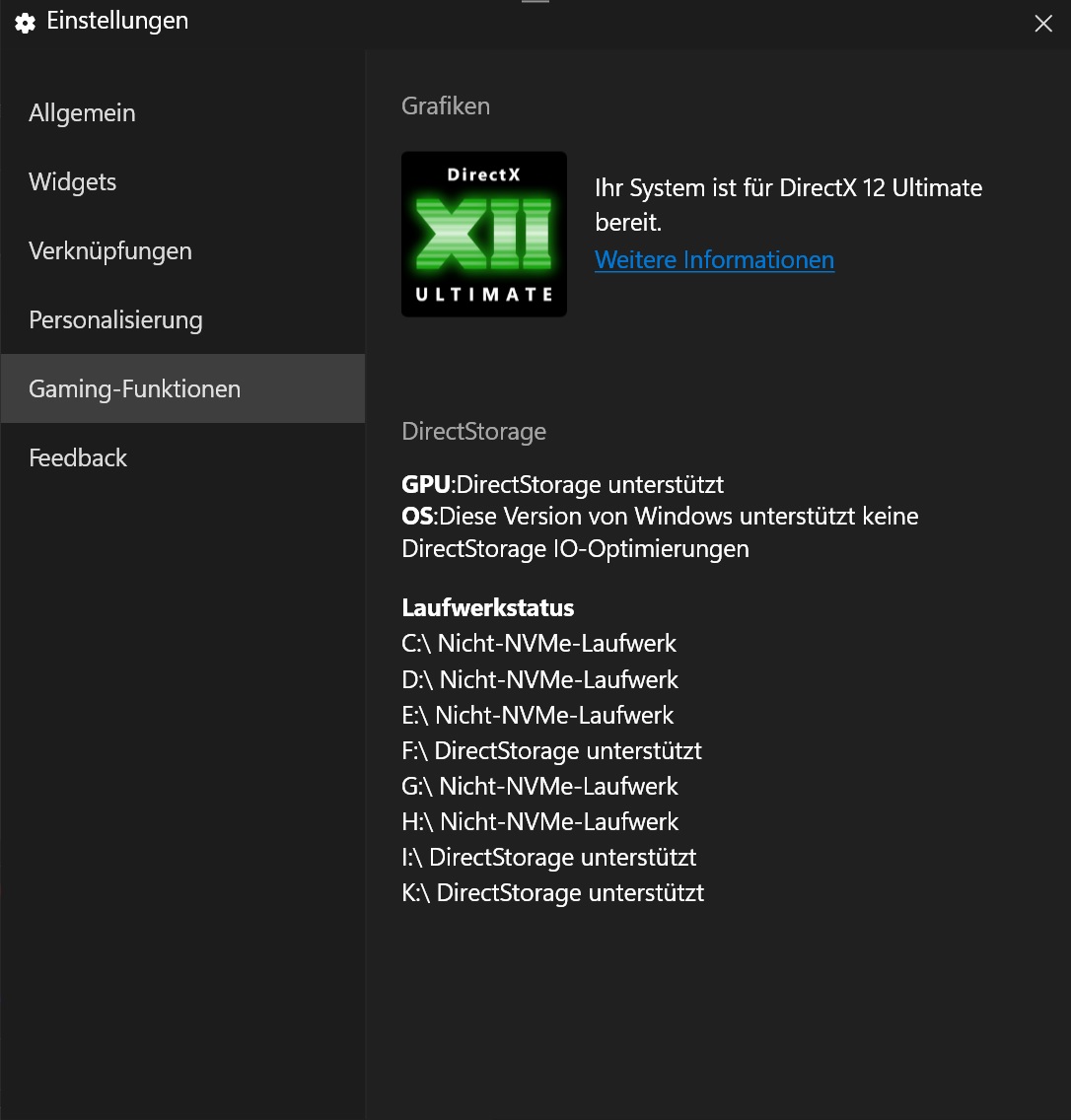Viewport: 1071px width, 1120px height.
Task: Click the OS Windows version message
Action: 660,532
